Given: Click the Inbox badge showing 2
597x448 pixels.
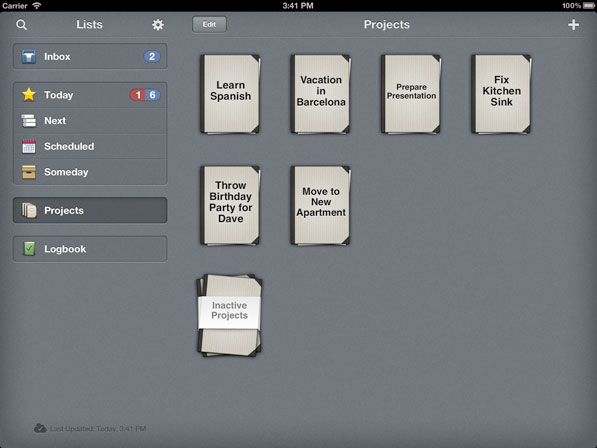Looking at the screenshot, I should (x=152, y=56).
